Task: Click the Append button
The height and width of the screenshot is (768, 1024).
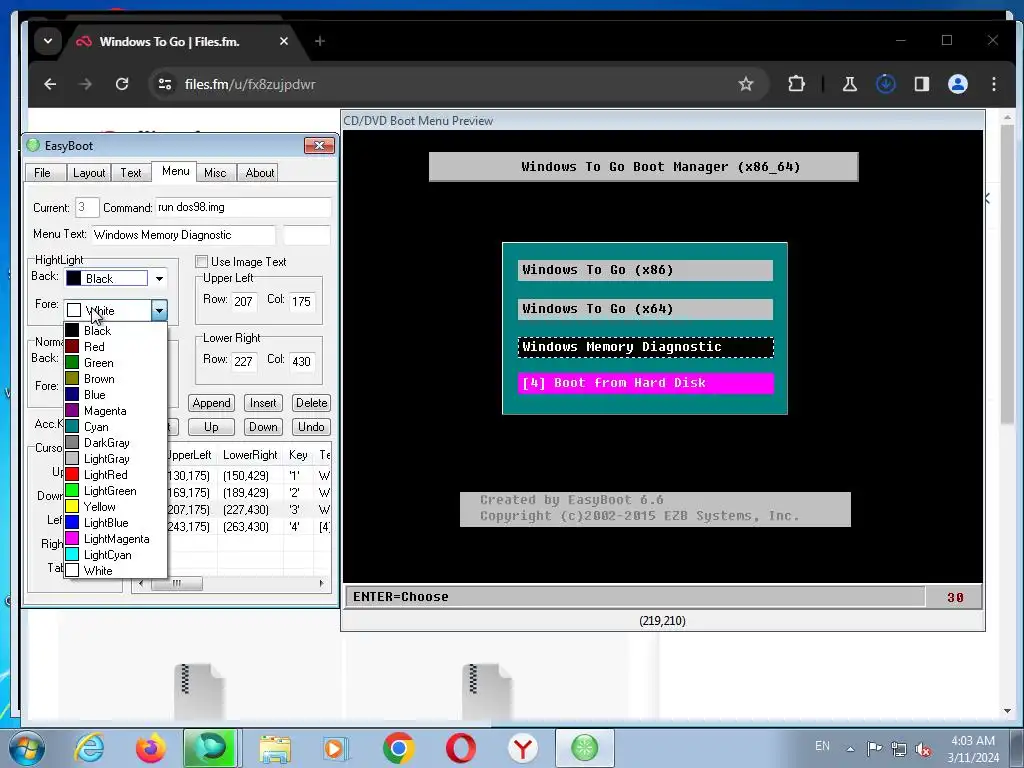Action: pyautogui.click(x=211, y=403)
